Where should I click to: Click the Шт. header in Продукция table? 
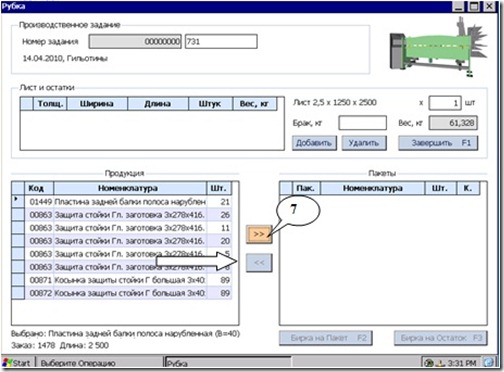[219, 188]
